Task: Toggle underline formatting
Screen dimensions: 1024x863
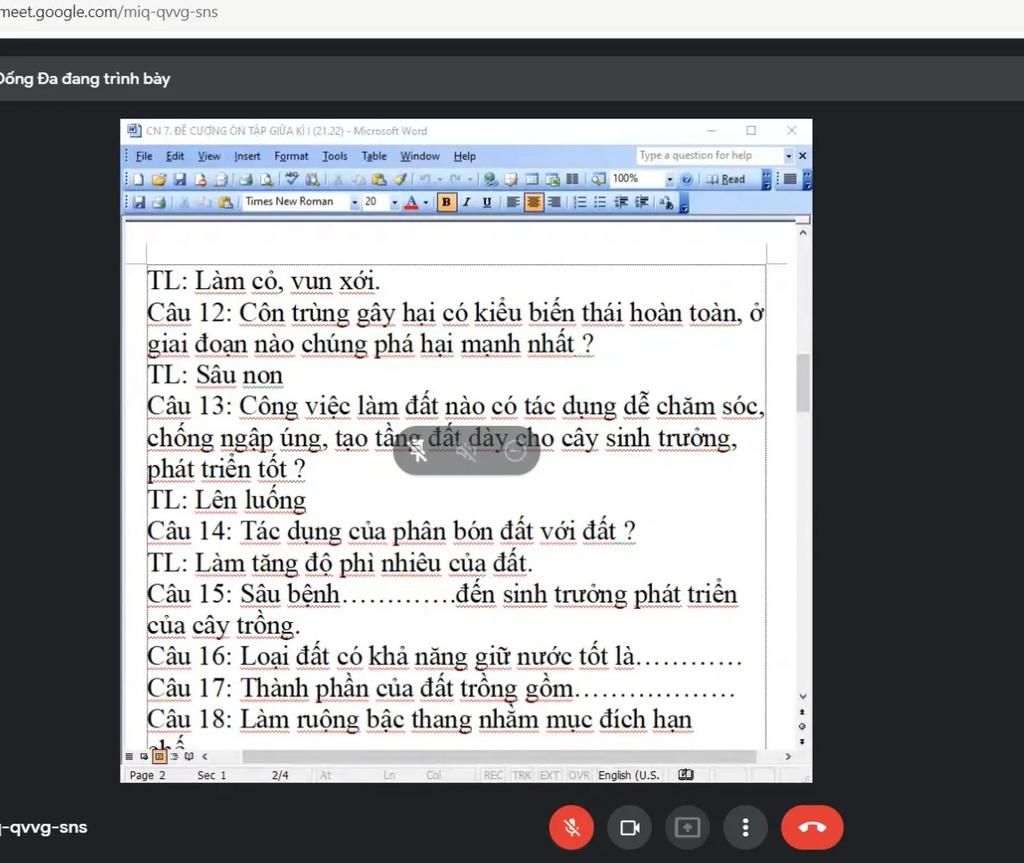Action: (487, 202)
